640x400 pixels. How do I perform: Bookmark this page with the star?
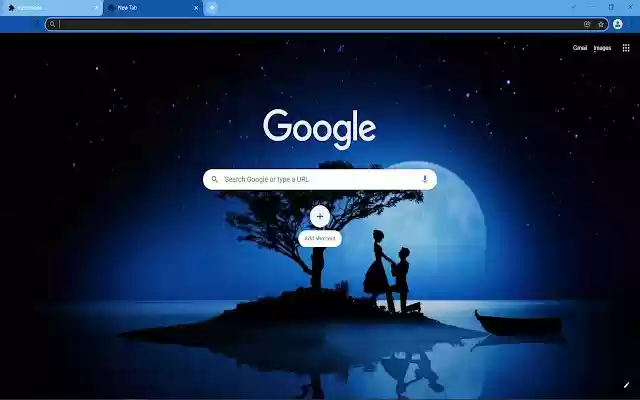tap(601, 24)
